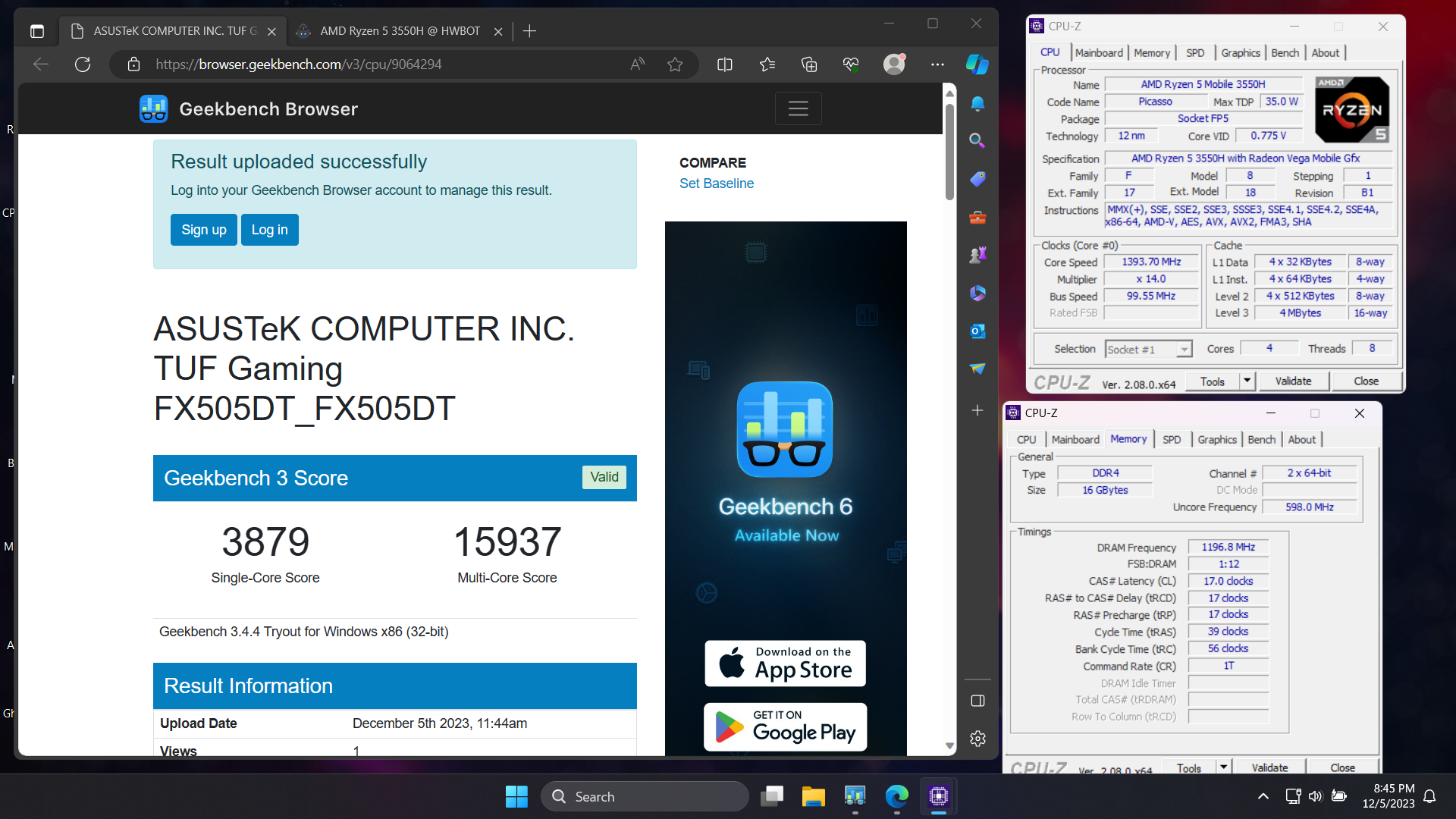Switch to CPU tab in lower CPU-Z
1456x819 pixels.
(x=1026, y=439)
